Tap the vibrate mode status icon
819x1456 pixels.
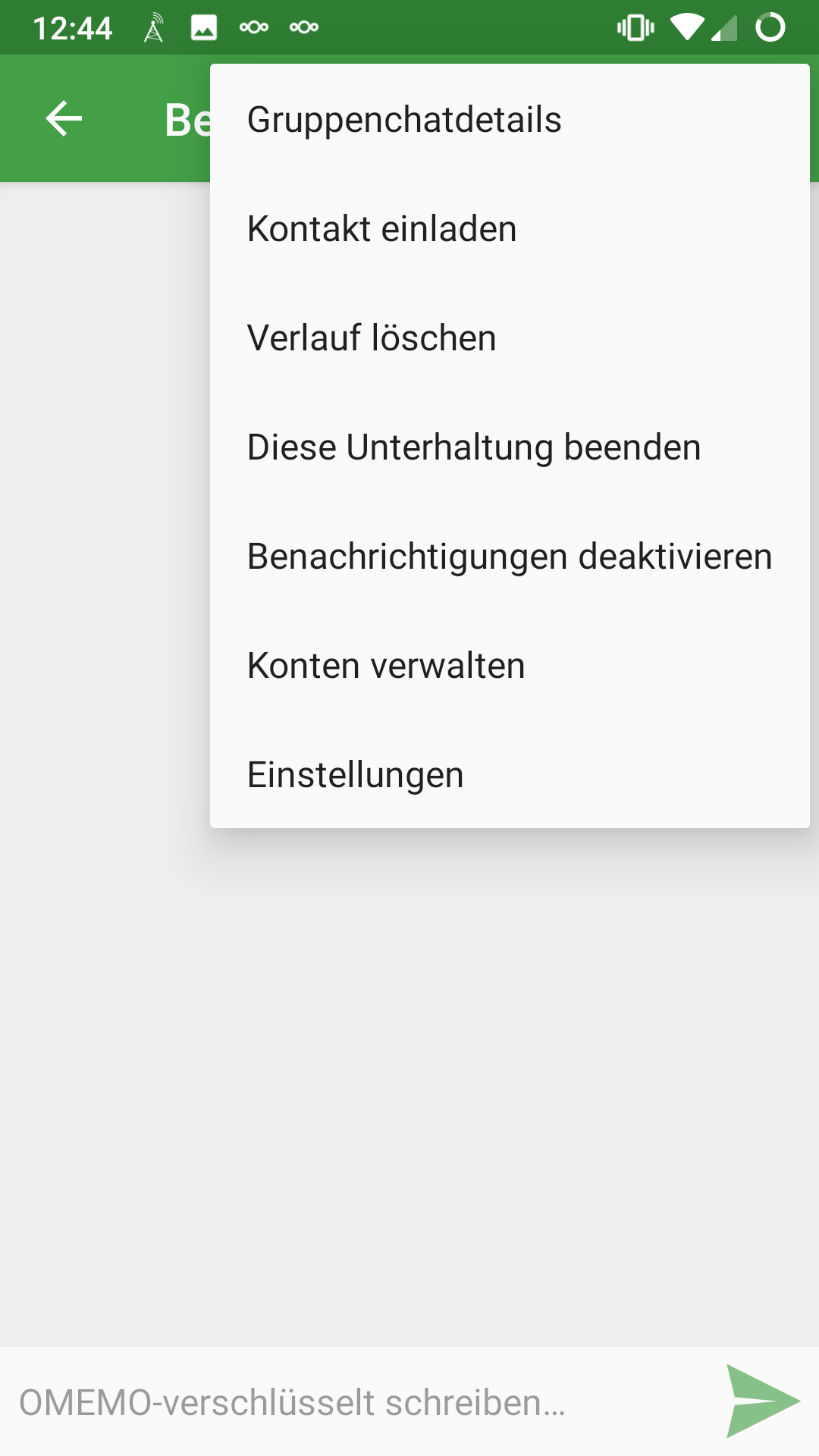click(x=635, y=28)
